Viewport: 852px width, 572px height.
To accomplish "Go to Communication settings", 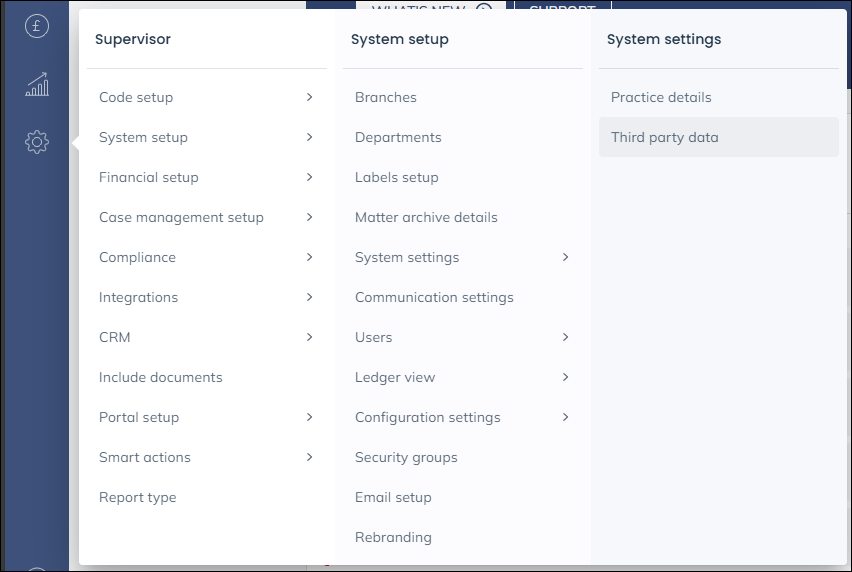I will (x=434, y=297).
